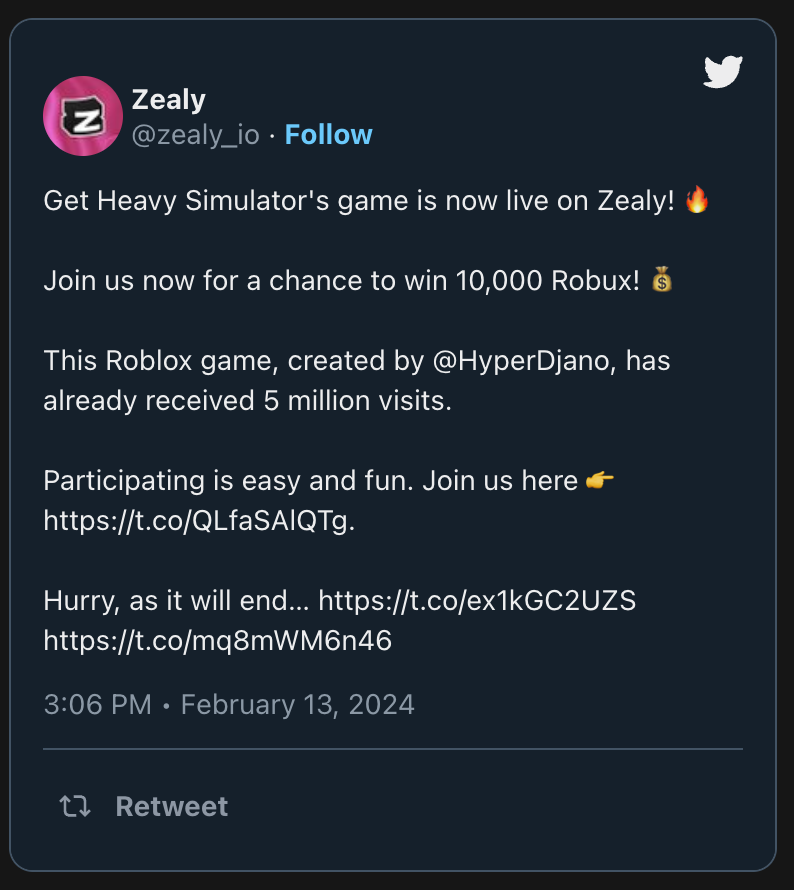Click the money bag emoji
This screenshot has height=890, width=794.
(661, 281)
